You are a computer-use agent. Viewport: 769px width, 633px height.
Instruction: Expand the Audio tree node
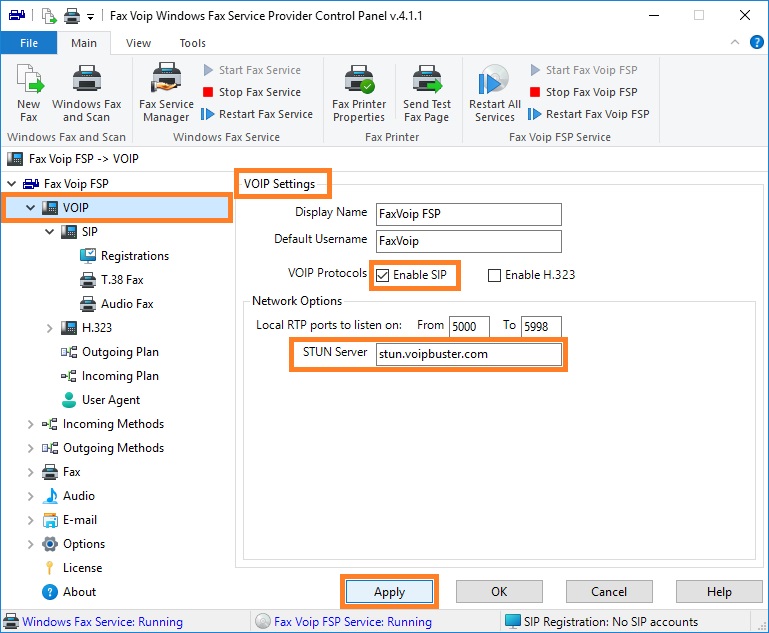click(x=30, y=496)
